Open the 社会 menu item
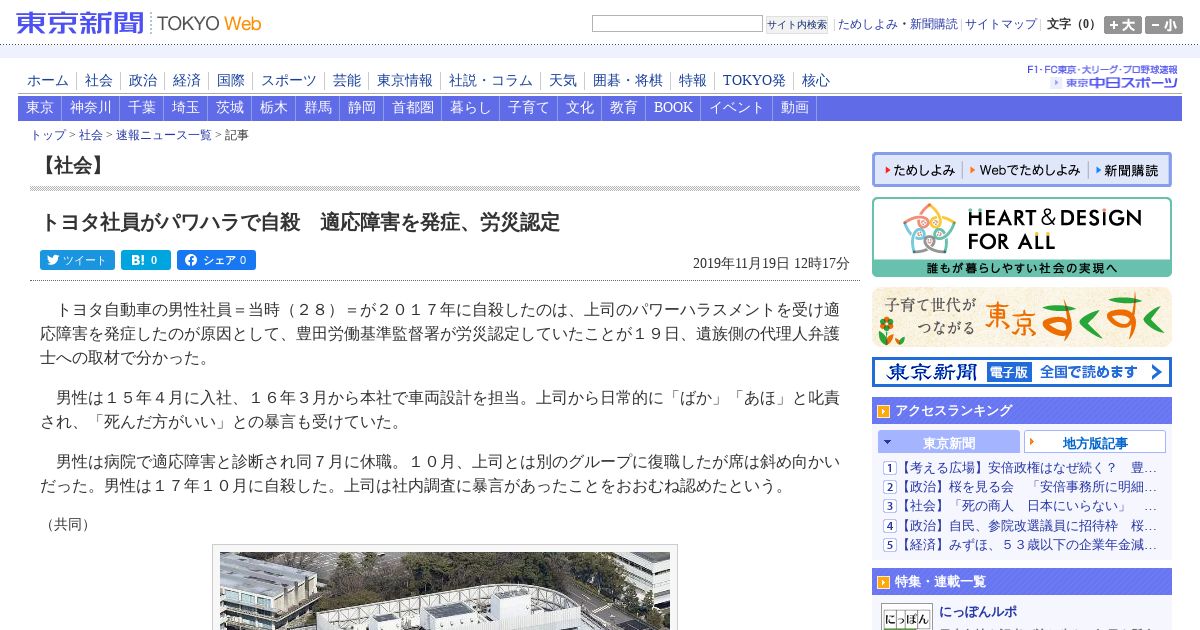Image resolution: width=1200 pixels, height=630 pixels. [99, 81]
